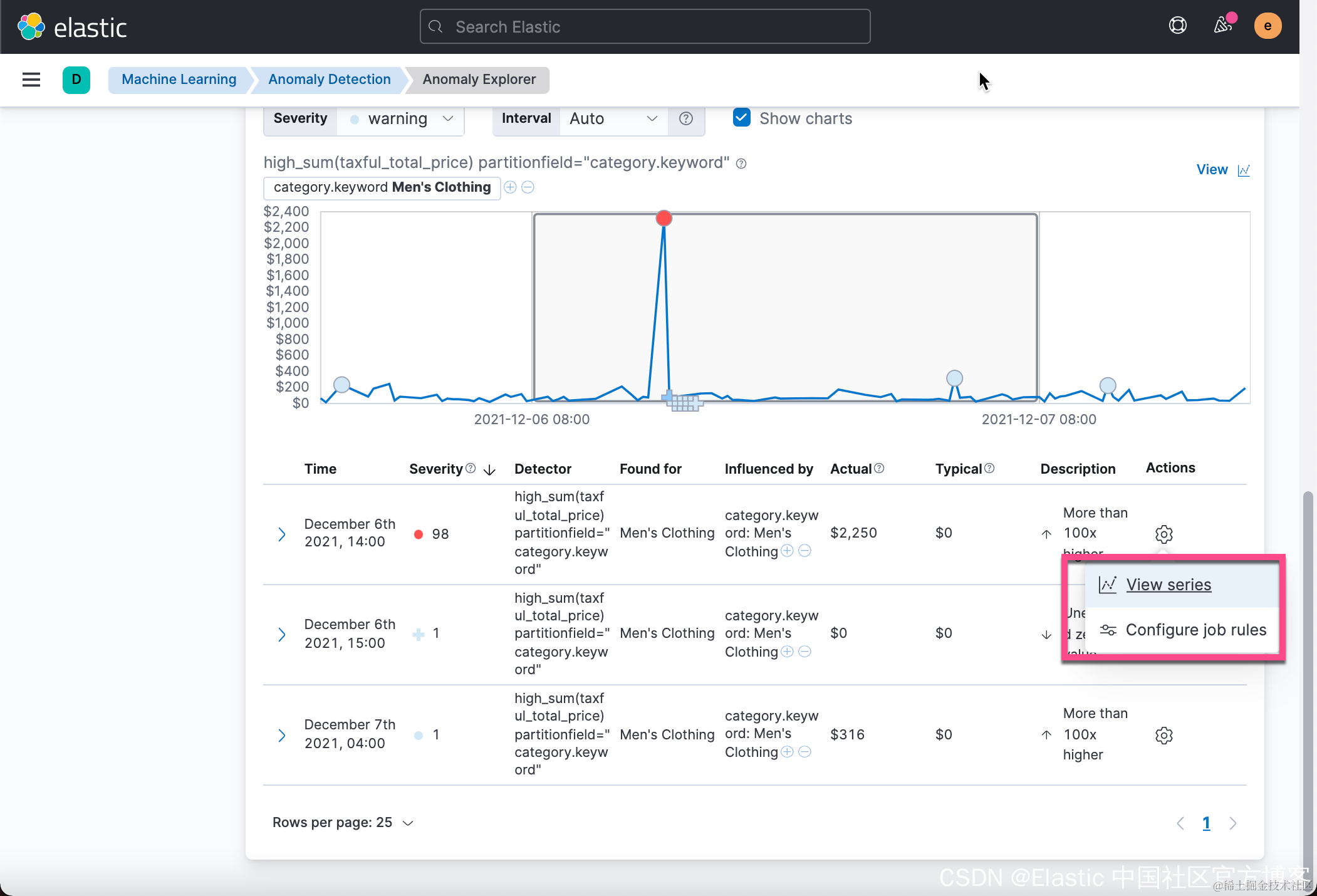Click the red anomaly marker on chart peak
Viewport: 1317px width, 896px height.
click(x=664, y=218)
